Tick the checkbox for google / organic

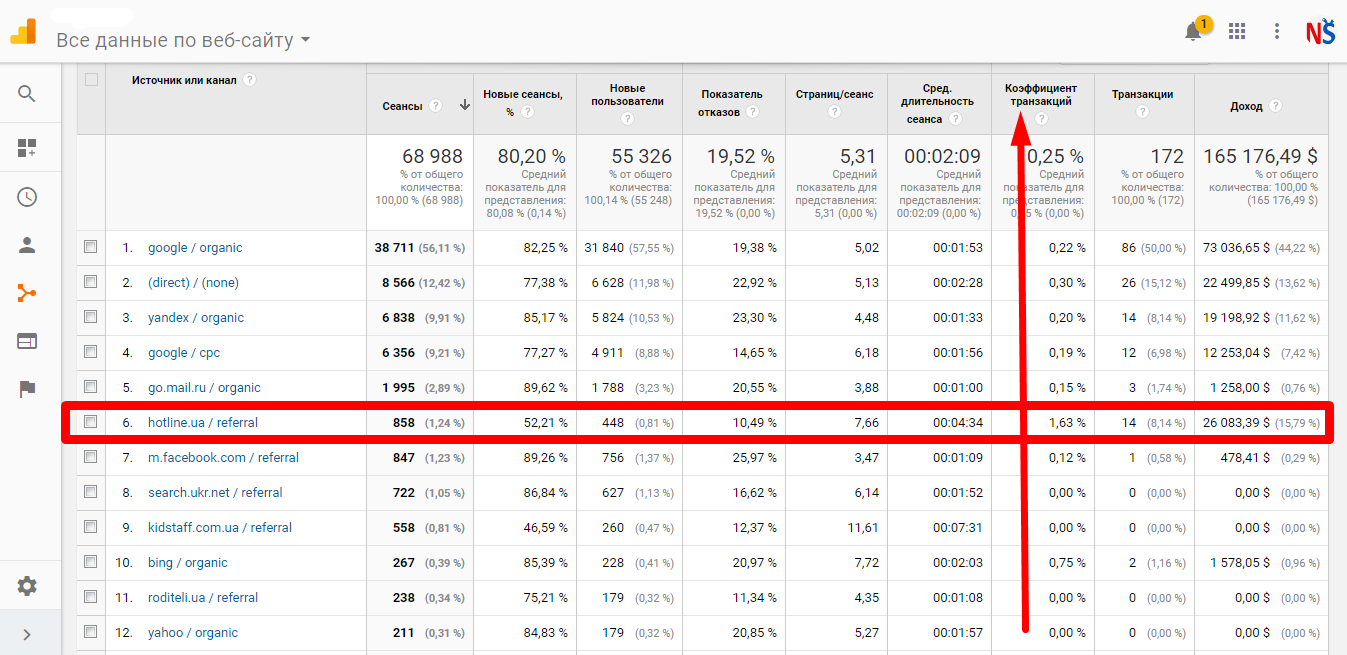pyautogui.click(x=91, y=247)
